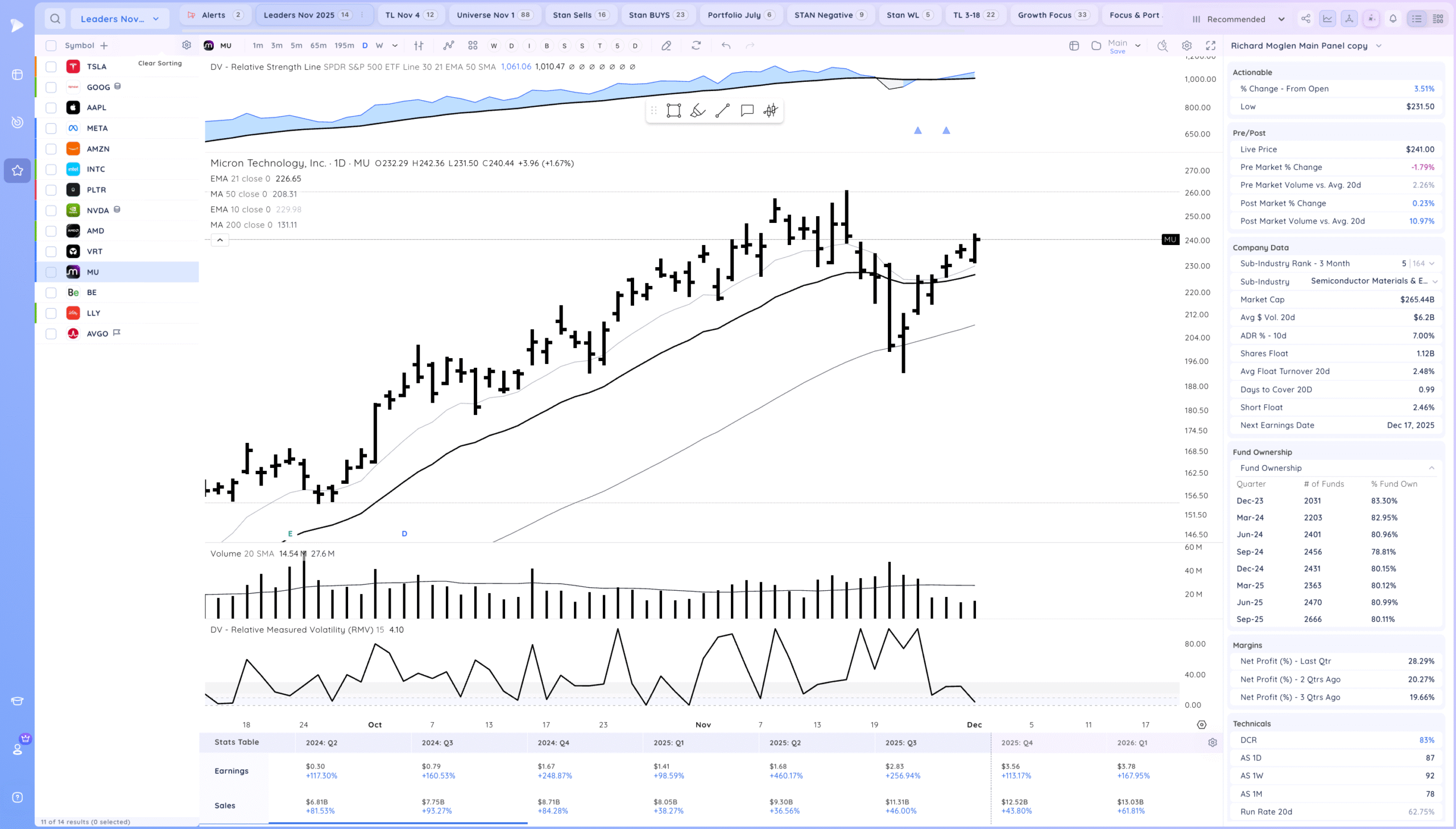The image size is (1456, 829).
Task: Click Clear Sorting in watchlist
Action: [160, 63]
